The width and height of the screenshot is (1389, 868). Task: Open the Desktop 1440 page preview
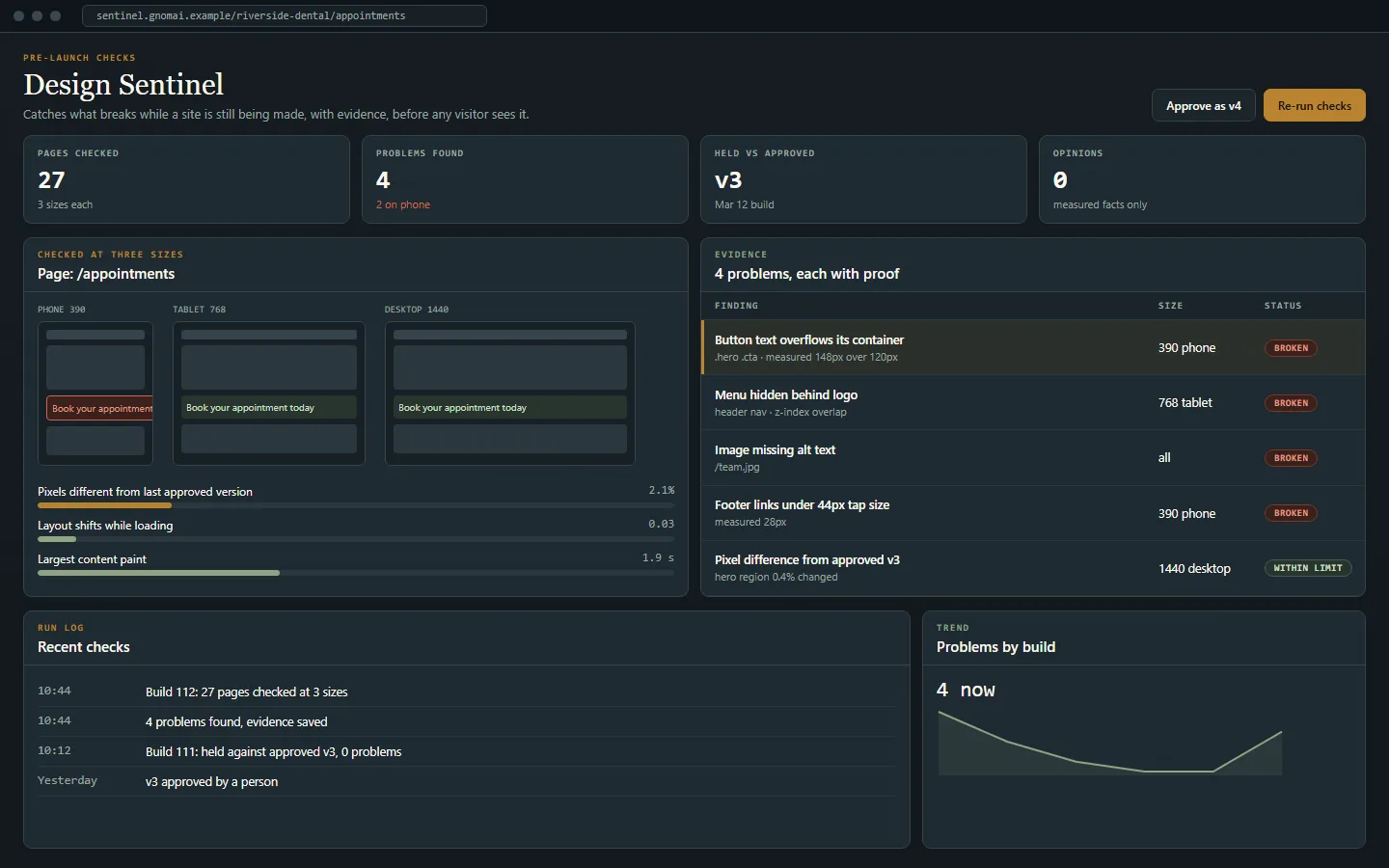(x=510, y=393)
